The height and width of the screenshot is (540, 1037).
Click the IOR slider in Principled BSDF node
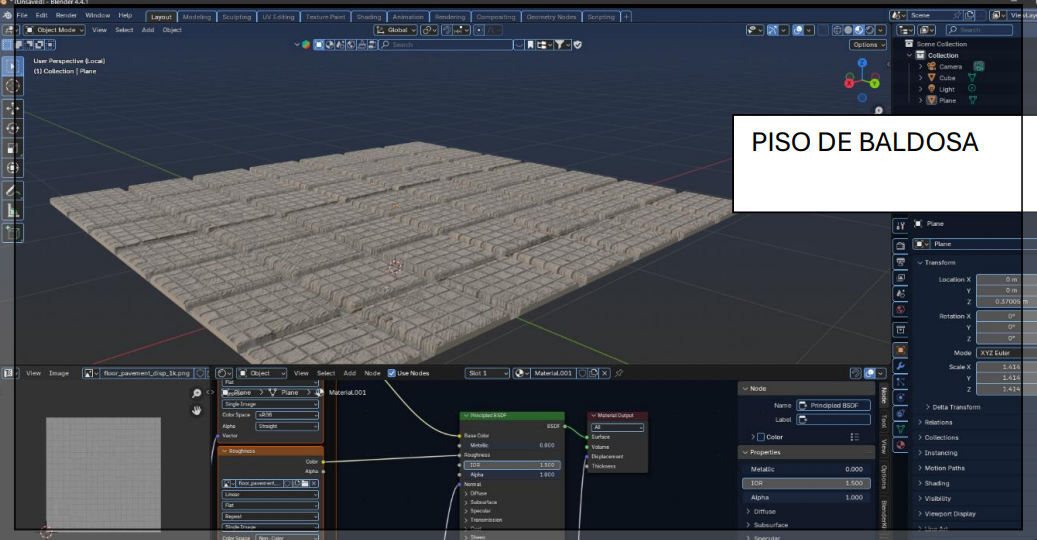coord(511,465)
